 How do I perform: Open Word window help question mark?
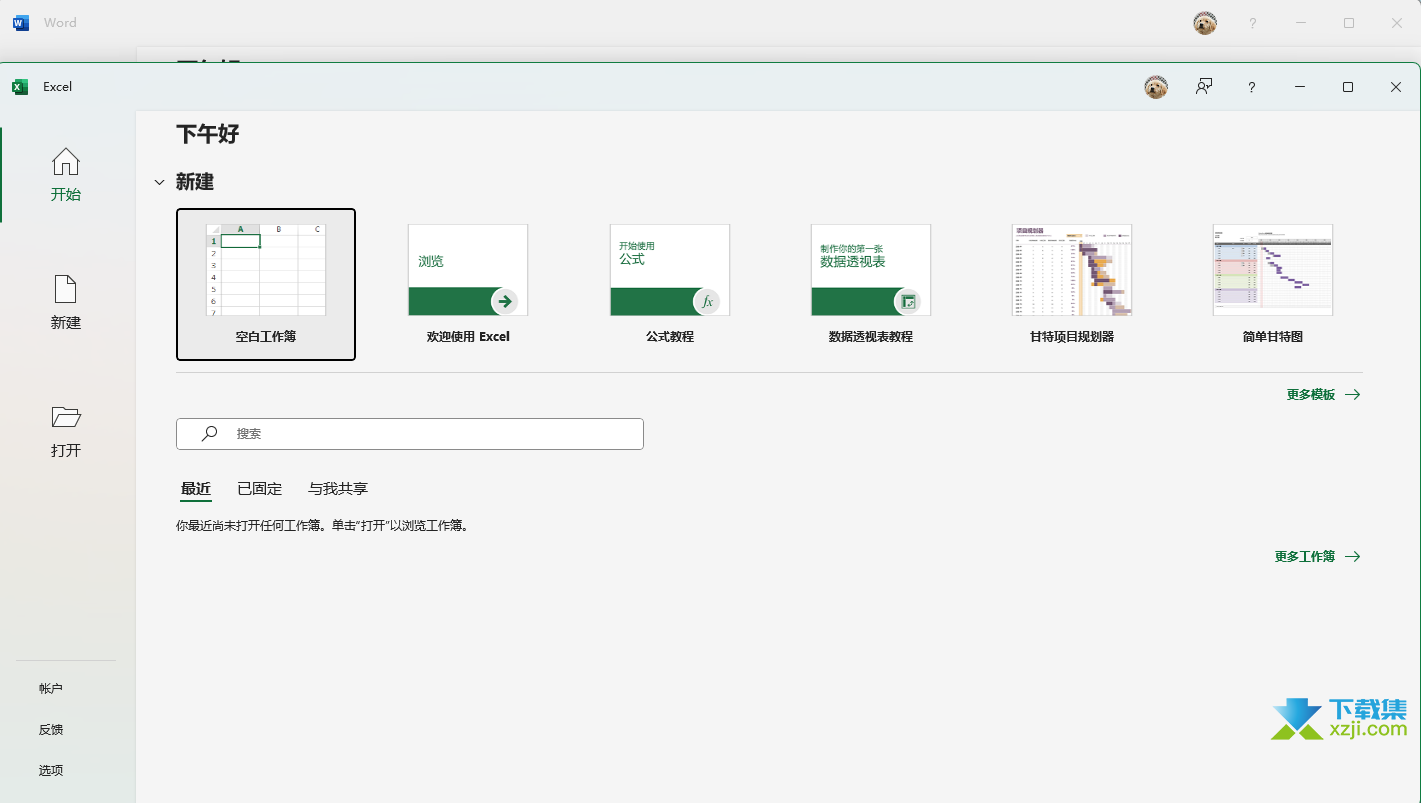coord(1252,23)
